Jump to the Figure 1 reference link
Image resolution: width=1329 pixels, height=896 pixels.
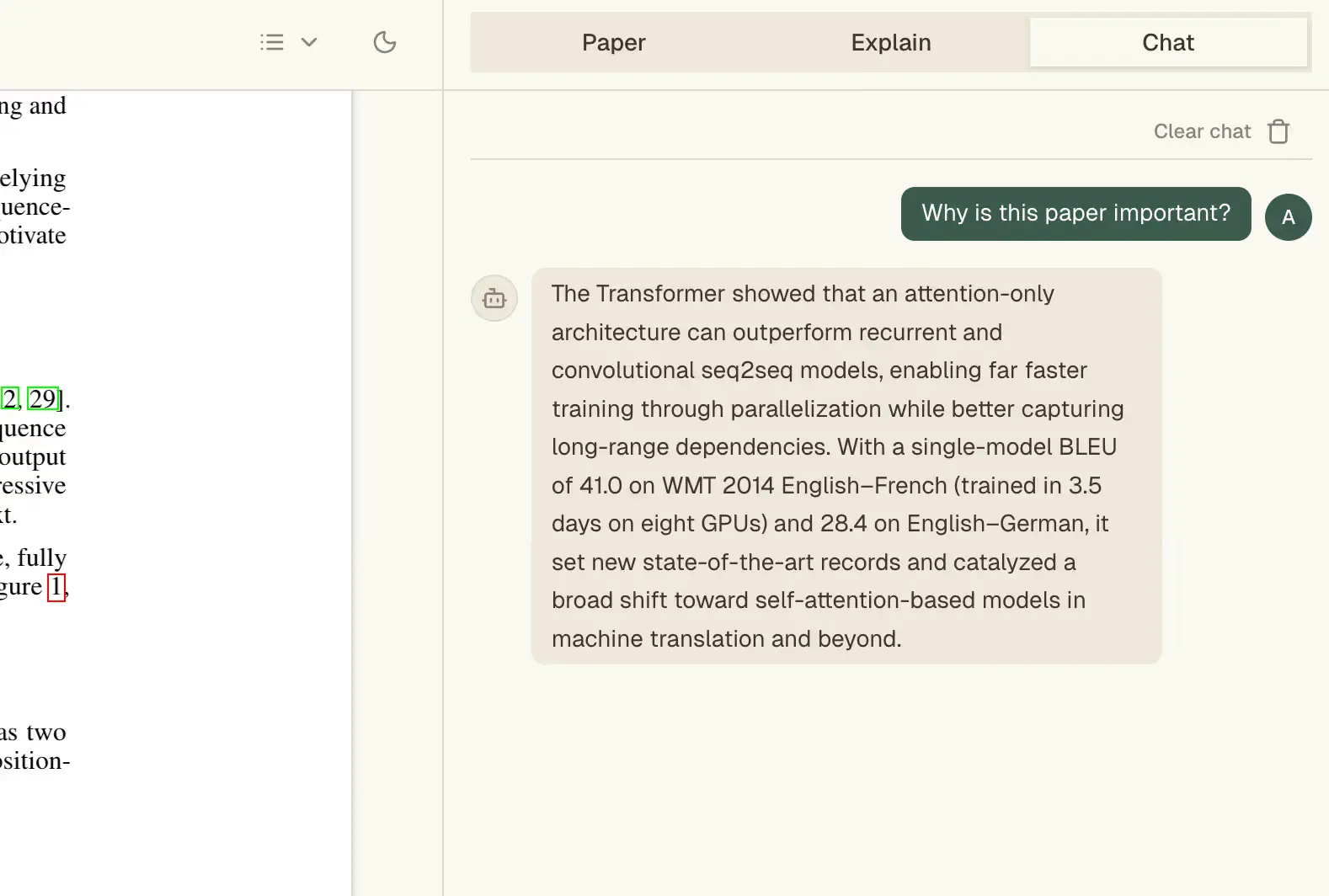(56, 587)
